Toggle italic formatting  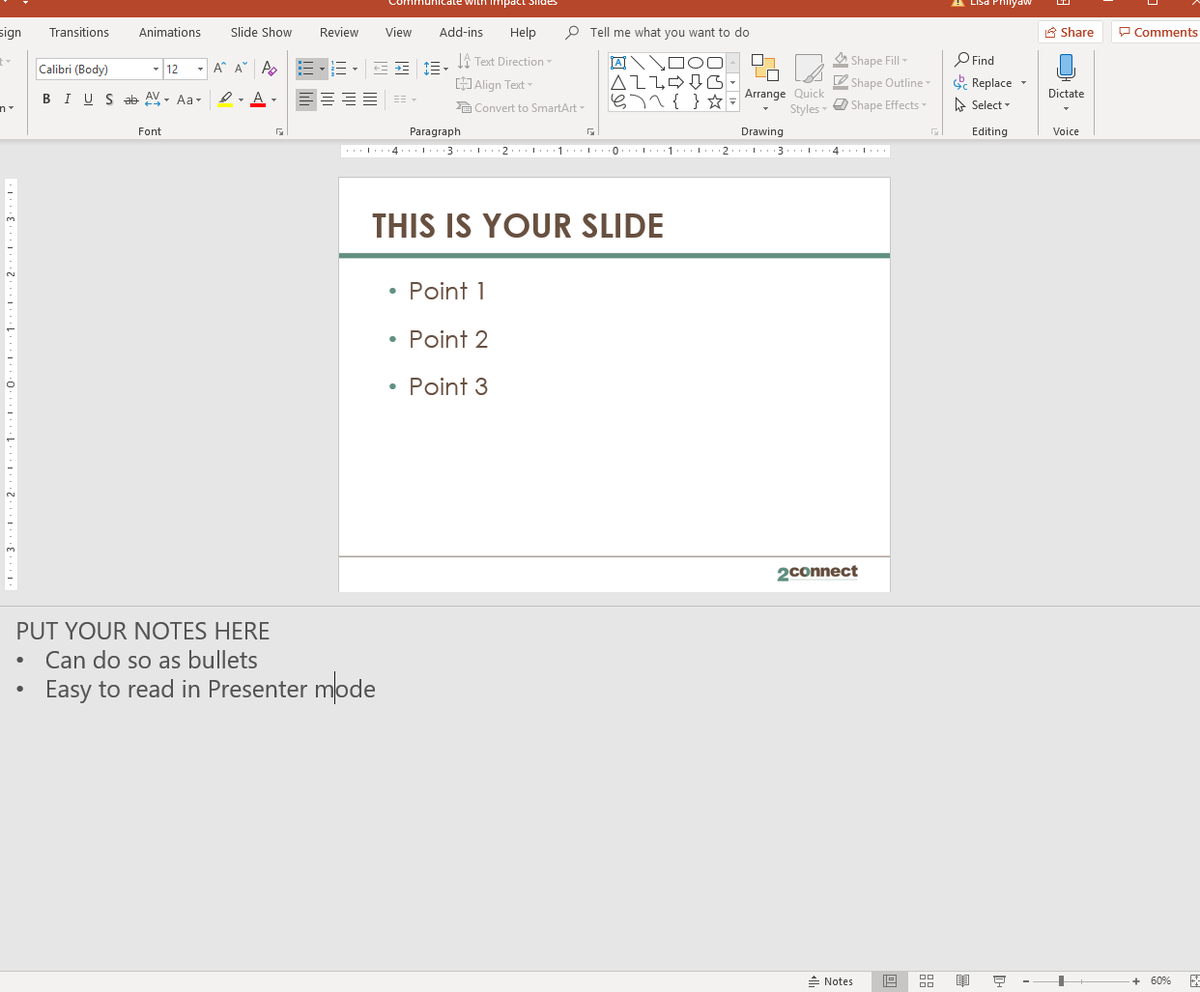68,99
